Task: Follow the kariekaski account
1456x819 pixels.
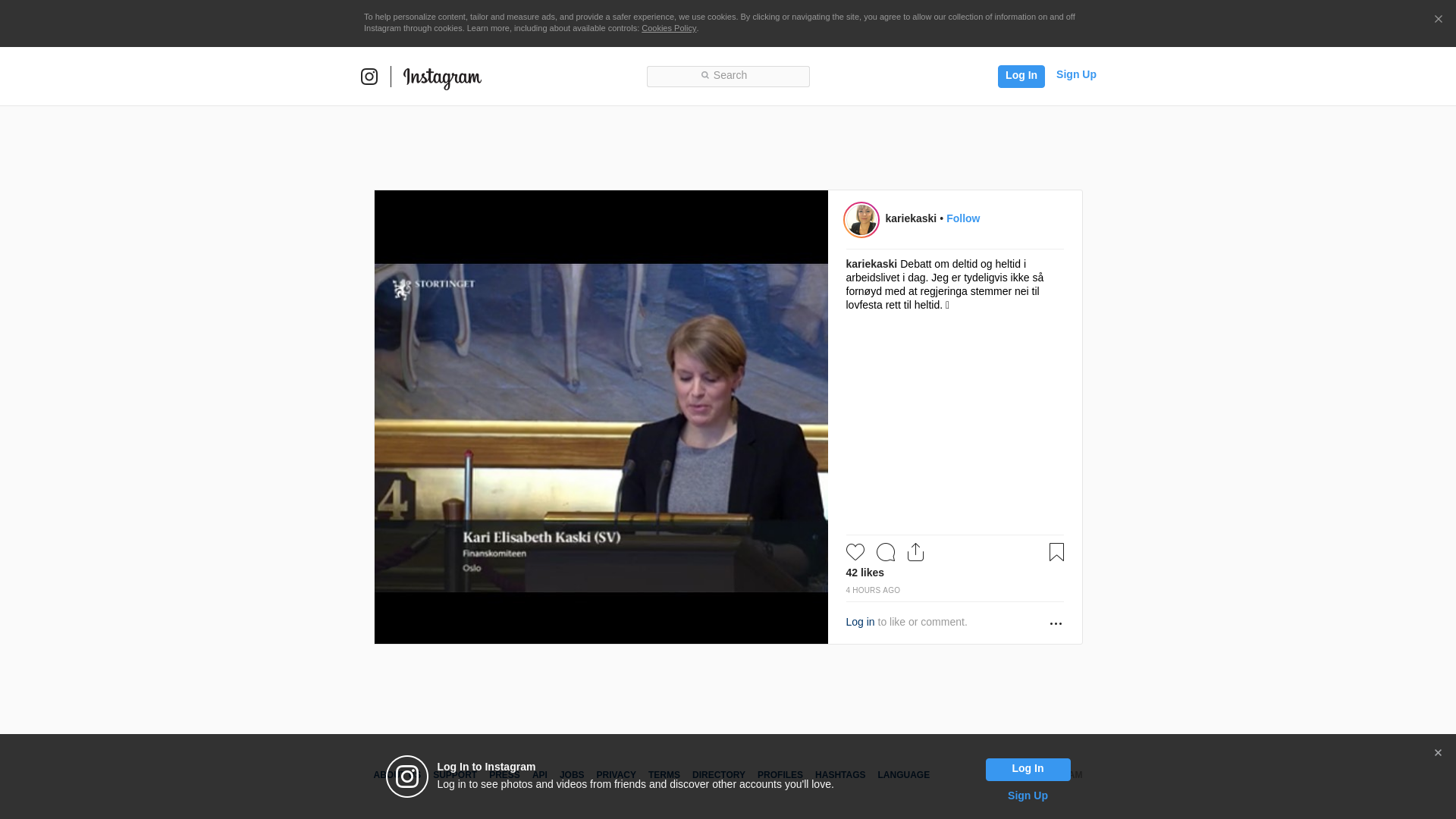Action: click(963, 218)
